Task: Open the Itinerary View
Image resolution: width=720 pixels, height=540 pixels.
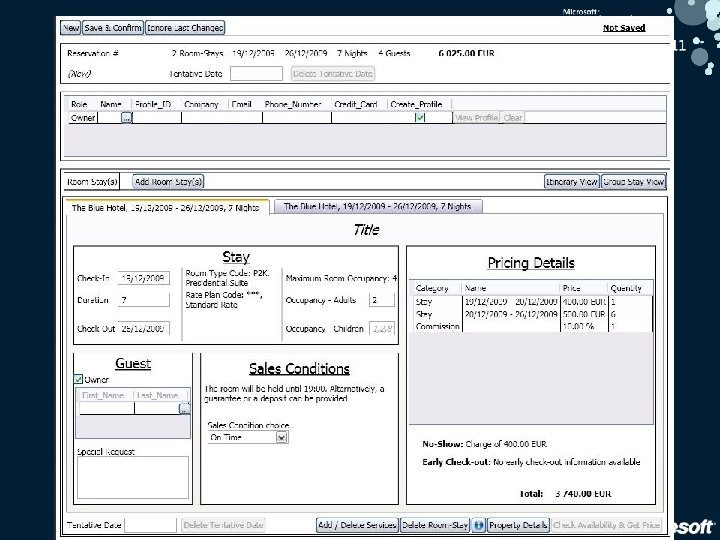Action: pos(572,181)
